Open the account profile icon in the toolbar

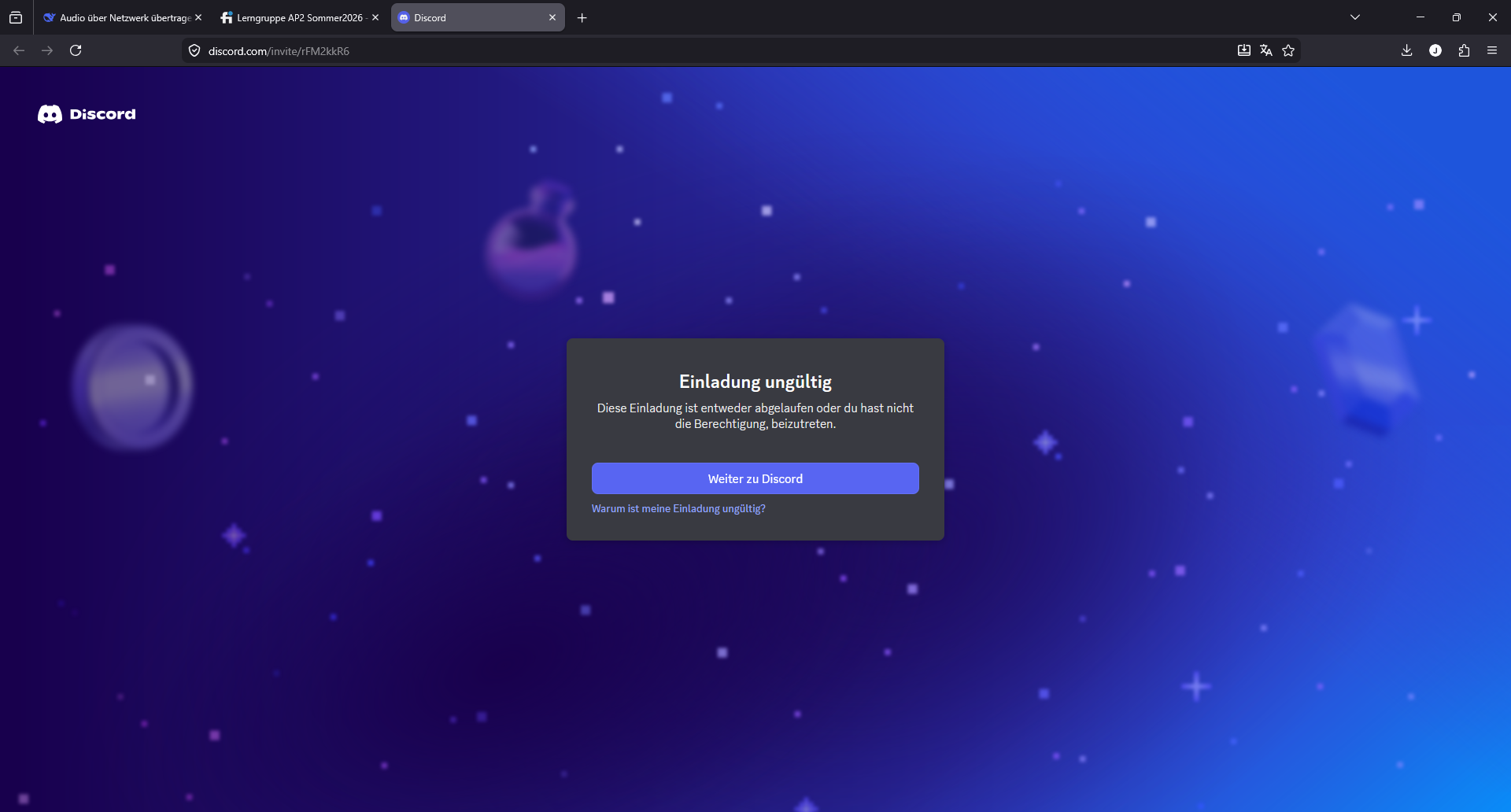coord(1435,50)
